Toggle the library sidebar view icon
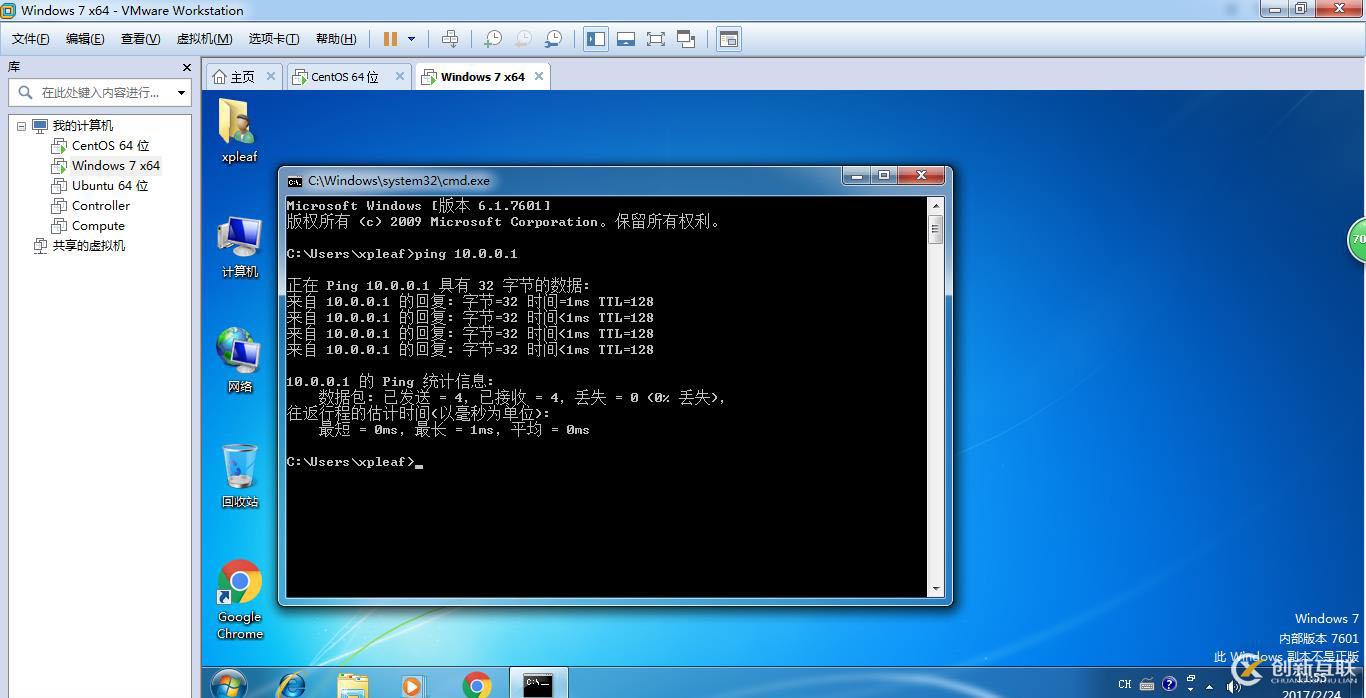Image resolution: width=1366 pixels, height=698 pixels. (x=596, y=39)
